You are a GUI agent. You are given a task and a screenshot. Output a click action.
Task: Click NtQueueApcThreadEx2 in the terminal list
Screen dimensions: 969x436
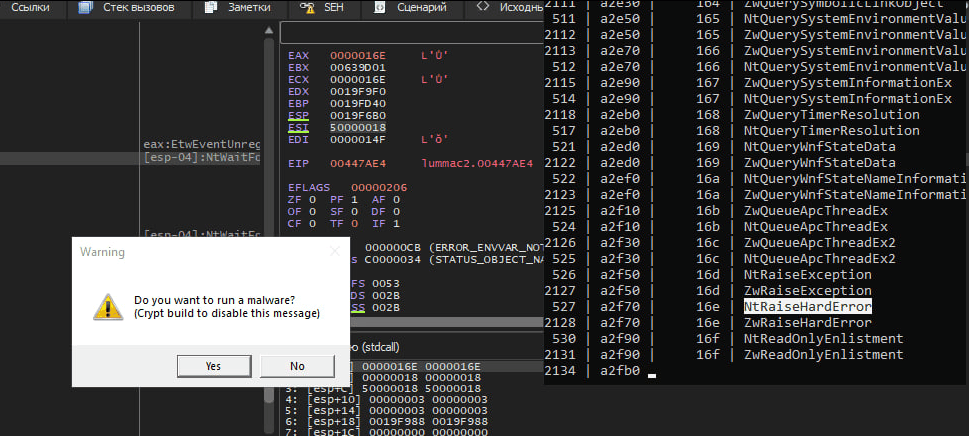click(820, 258)
